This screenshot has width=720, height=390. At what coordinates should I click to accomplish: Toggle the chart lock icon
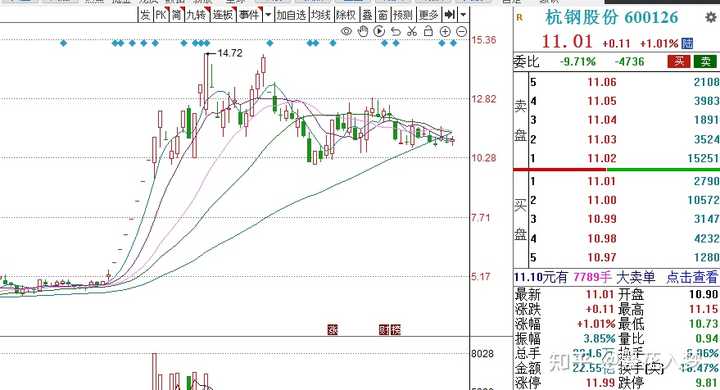pyautogui.click(x=428, y=31)
